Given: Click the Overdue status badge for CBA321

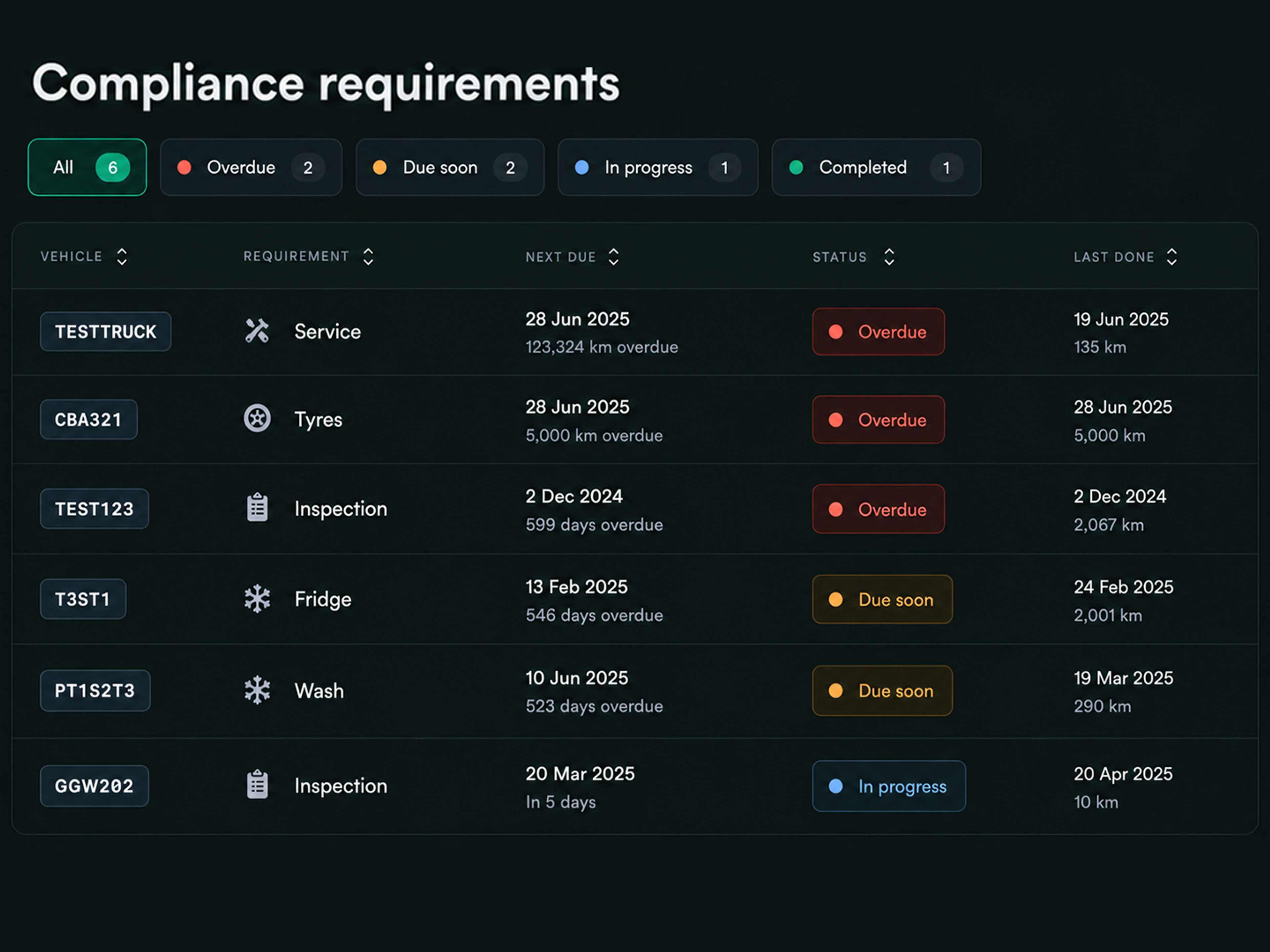Looking at the screenshot, I should tap(878, 419).
